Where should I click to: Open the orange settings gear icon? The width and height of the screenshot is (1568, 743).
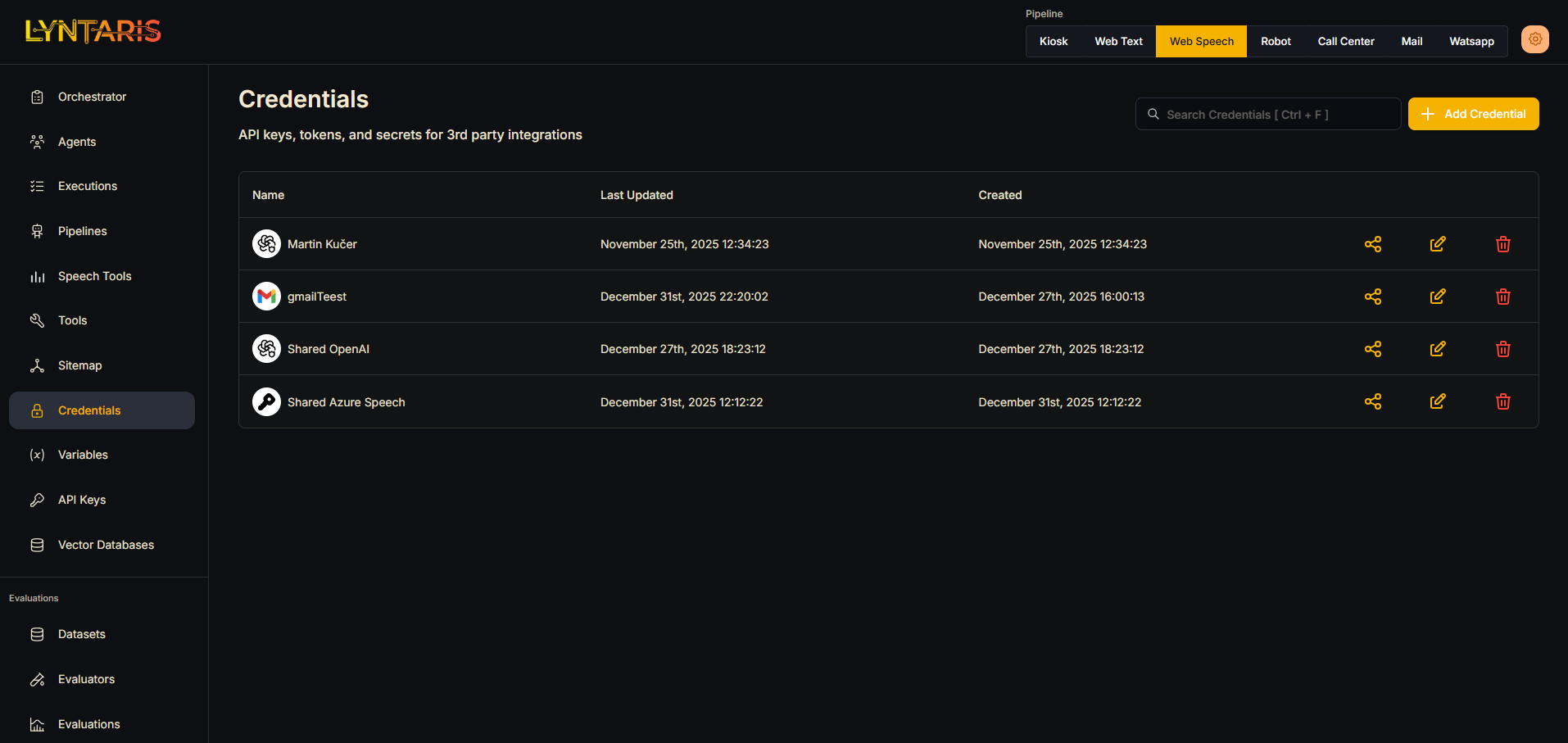(1534, 39)
